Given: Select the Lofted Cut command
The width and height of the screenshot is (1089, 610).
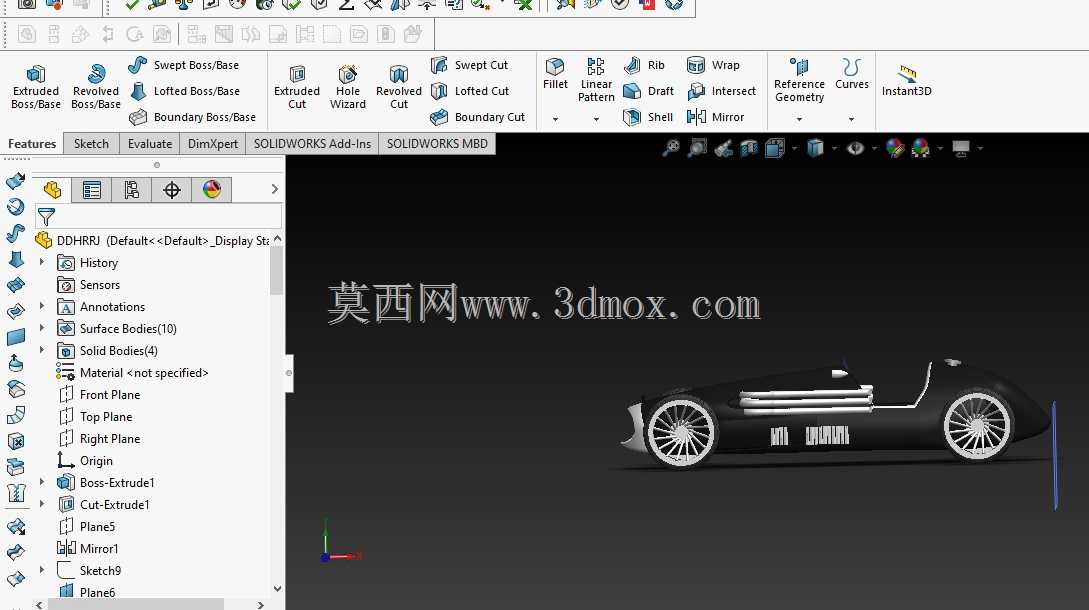Looking at the screenshot, I should click(469, 91).
